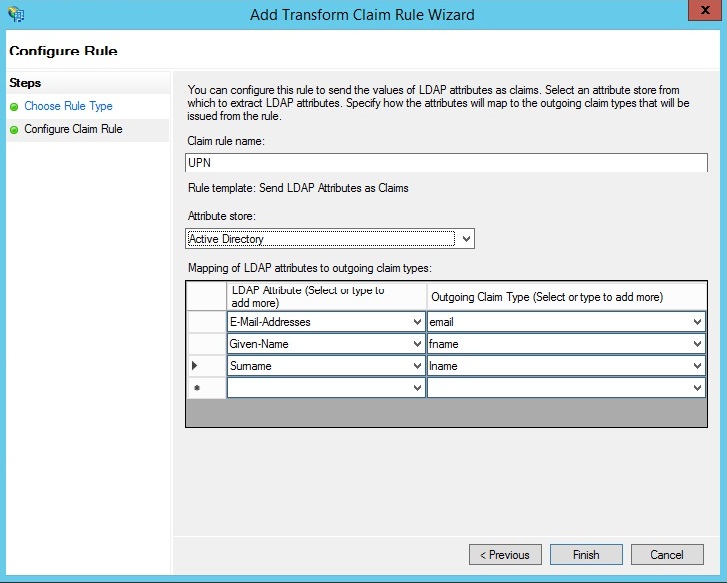Screen dimensions: 727x583
Task: Expand the lname outgoing claim type dropdown
Action: (x=697, y=366)
